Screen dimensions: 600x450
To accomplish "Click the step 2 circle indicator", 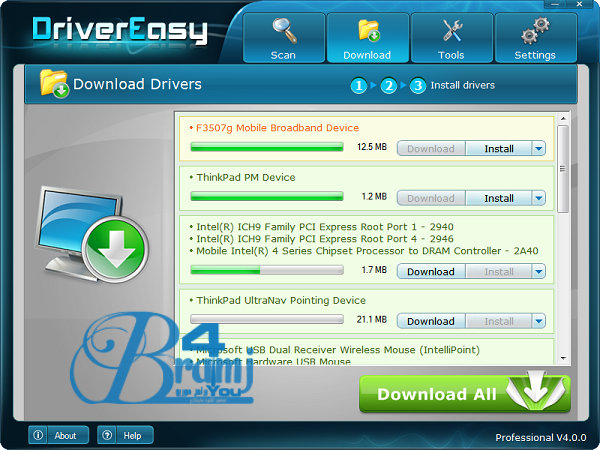I will coord(389,86).
